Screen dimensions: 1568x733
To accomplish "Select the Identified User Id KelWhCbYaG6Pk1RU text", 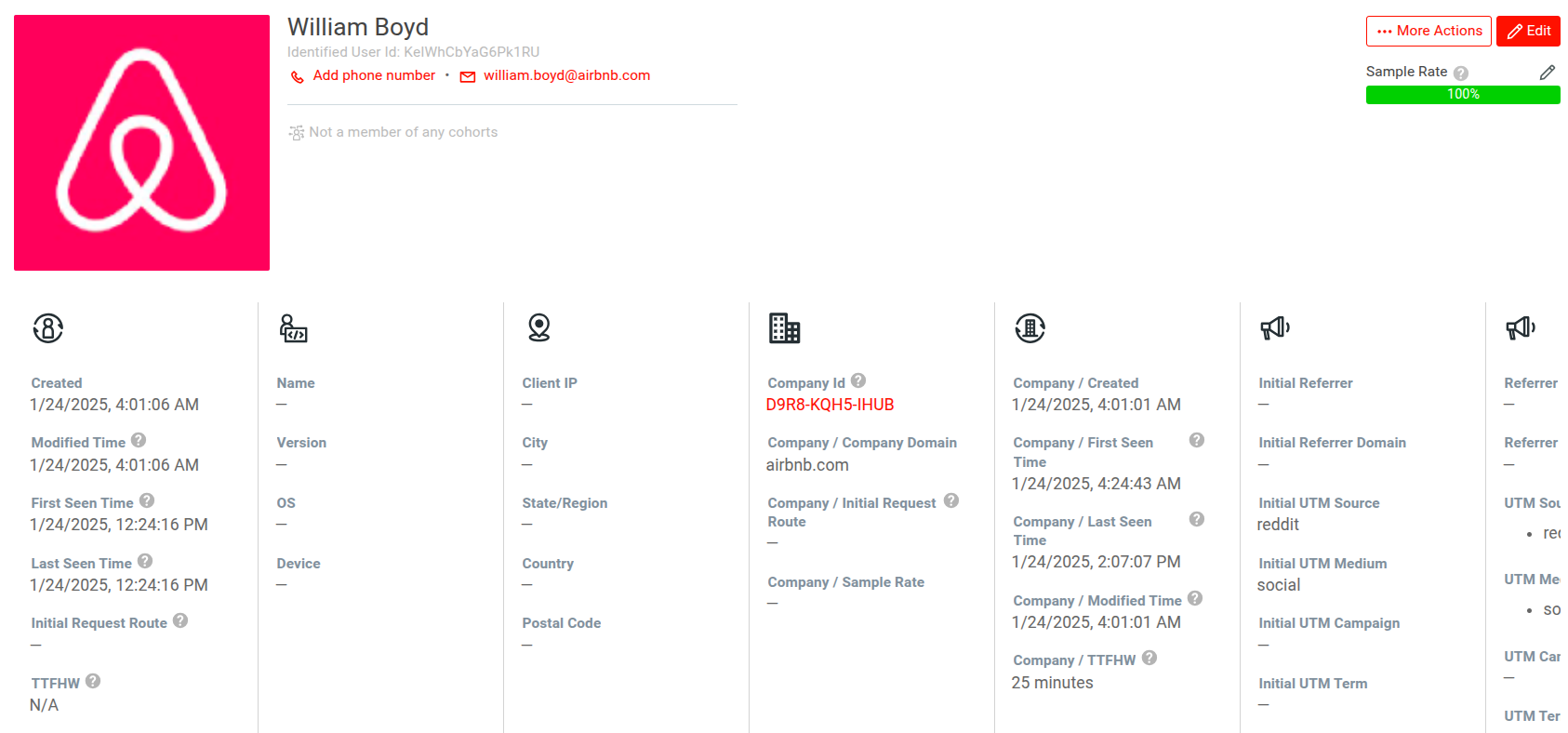I will click(x=413, y=52).
